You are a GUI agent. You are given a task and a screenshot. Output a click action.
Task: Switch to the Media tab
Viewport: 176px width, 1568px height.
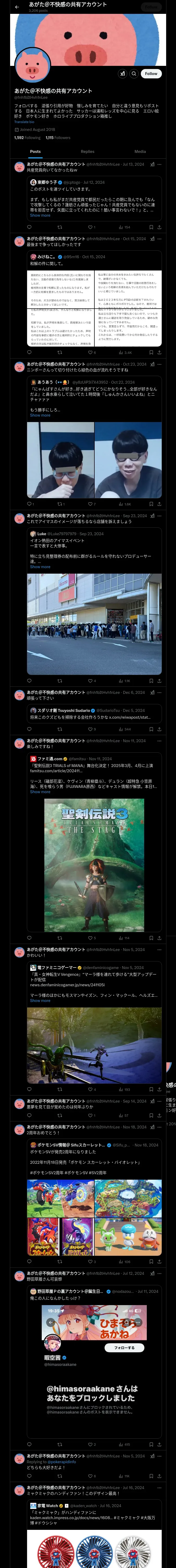(x=140, y=152)
